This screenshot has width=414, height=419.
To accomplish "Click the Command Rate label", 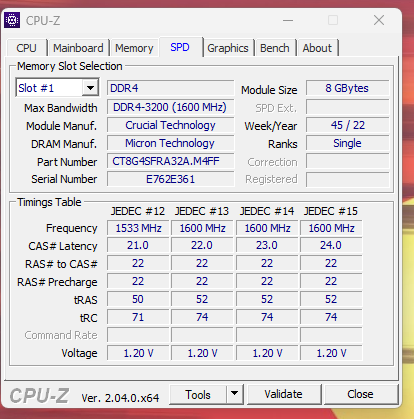I will (x=61, y=335).
